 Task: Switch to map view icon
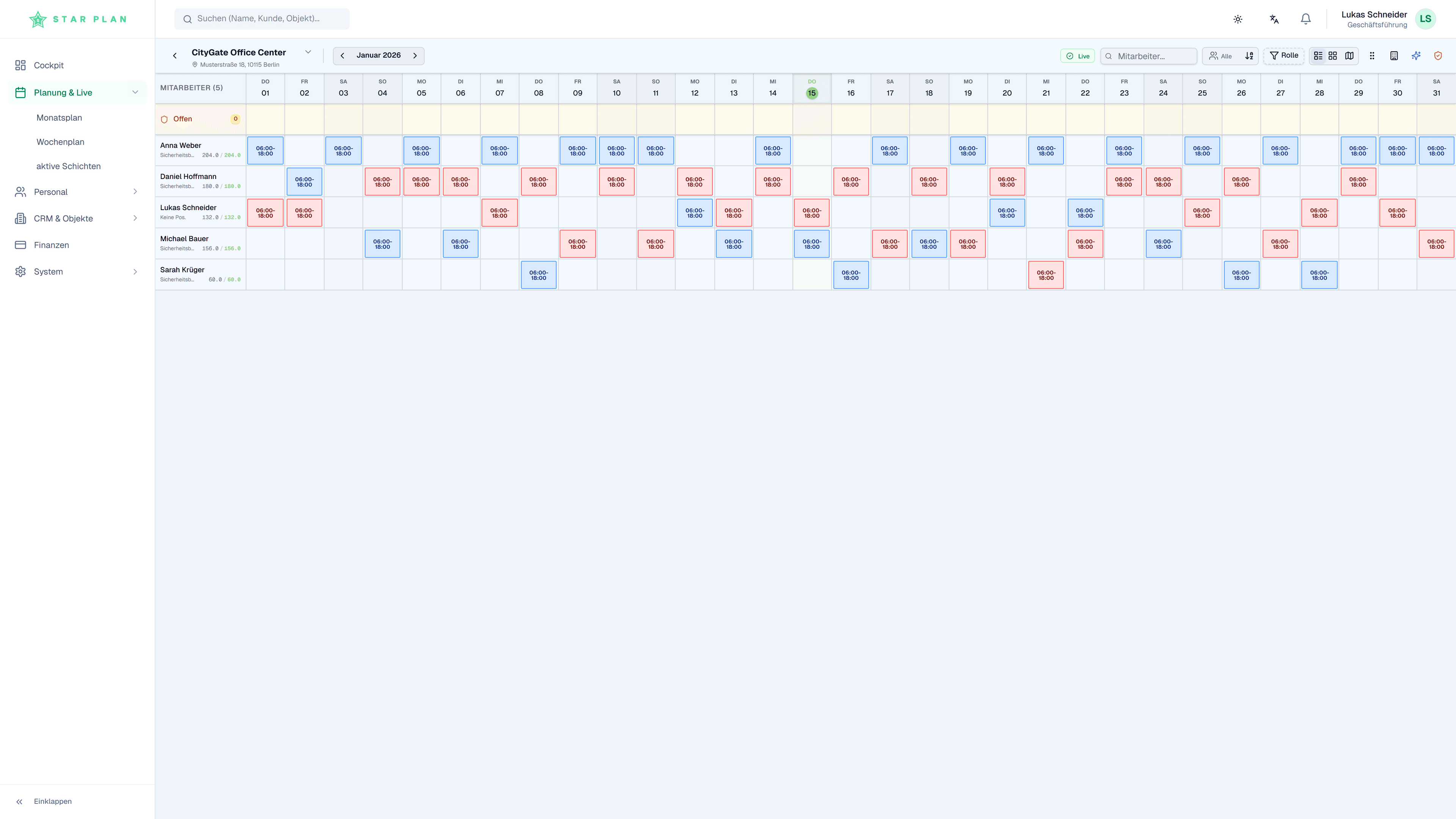(x=1349, y=55)
